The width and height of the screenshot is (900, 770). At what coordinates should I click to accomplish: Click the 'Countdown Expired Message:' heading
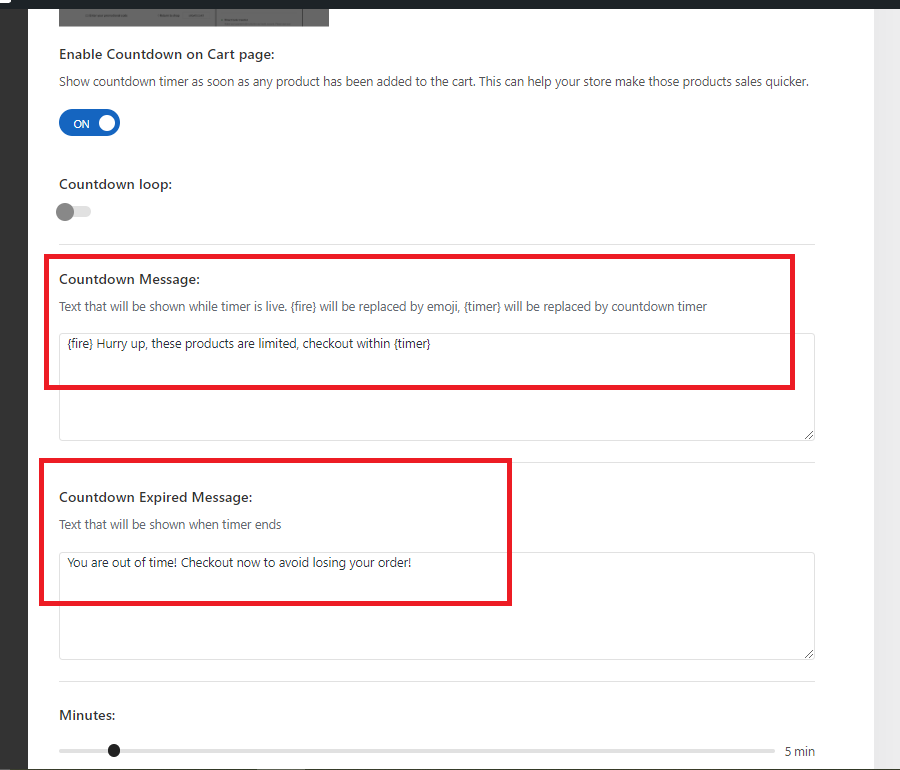point(156,497)
